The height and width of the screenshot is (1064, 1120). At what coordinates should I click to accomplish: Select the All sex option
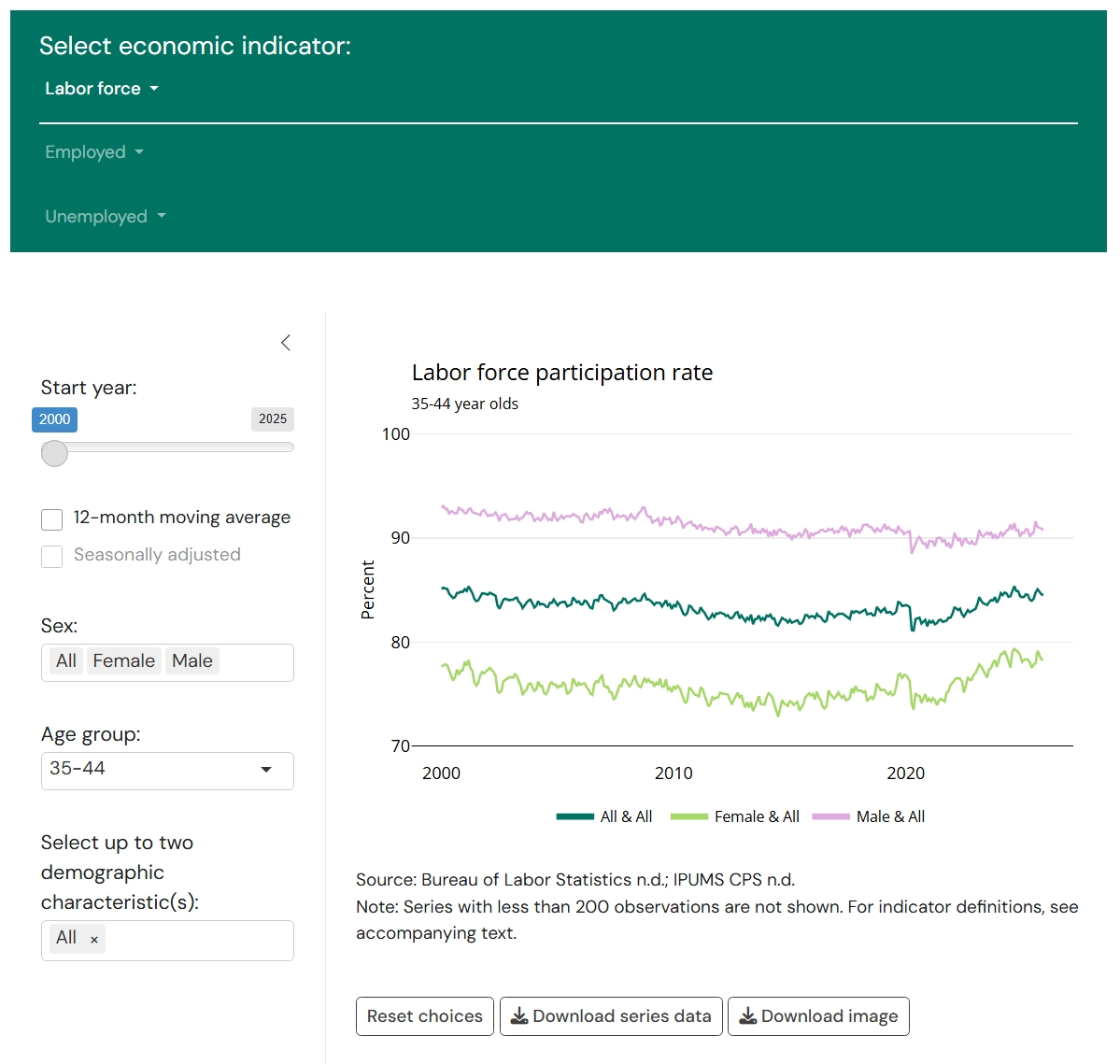pyautogui.click(x=65, y=661)
